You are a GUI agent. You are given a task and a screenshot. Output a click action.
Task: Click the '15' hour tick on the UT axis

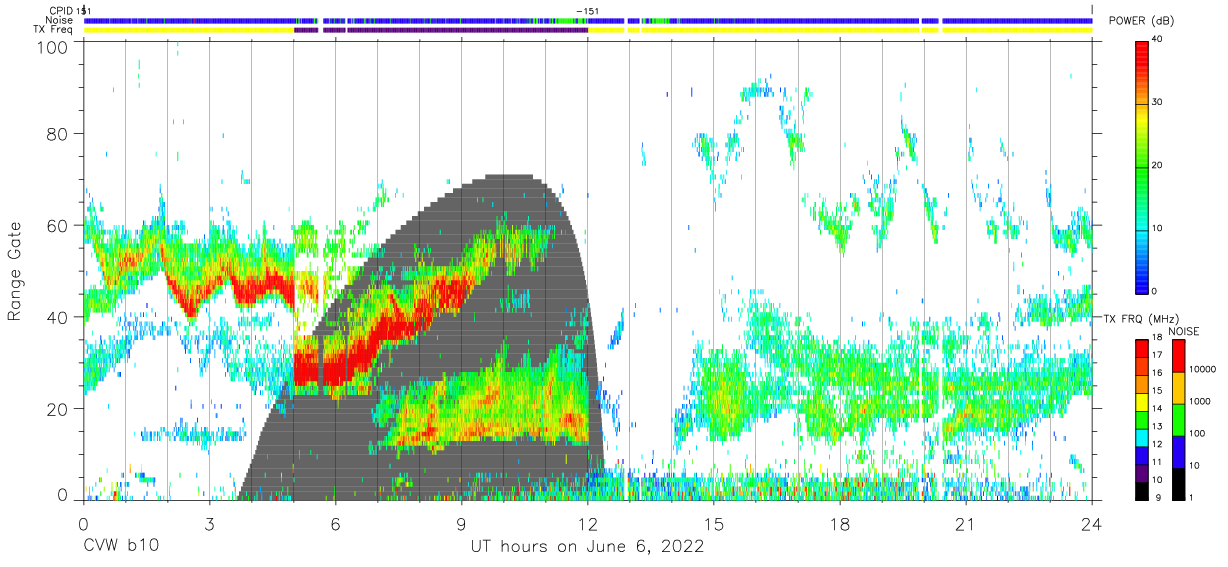714,523
